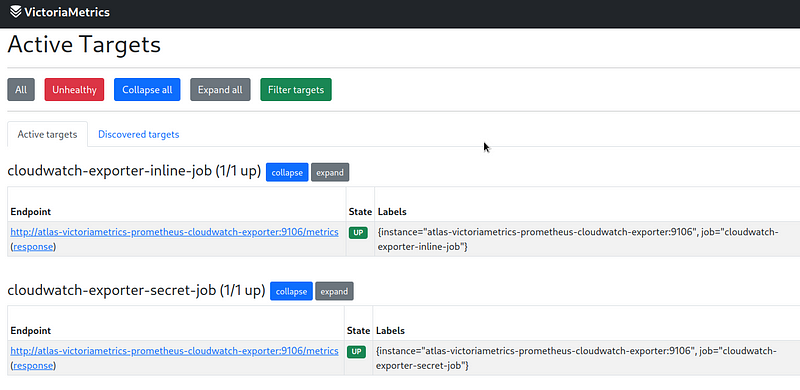Expand the cloudwatch-exporter-secret-job group
The width and height of the screenshot is (800, 390).
click(334, 291)
